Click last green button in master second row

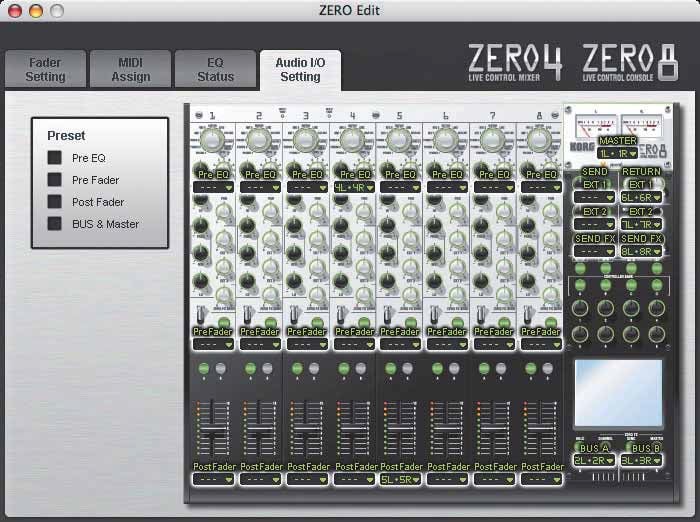click(x=657, y=285)
